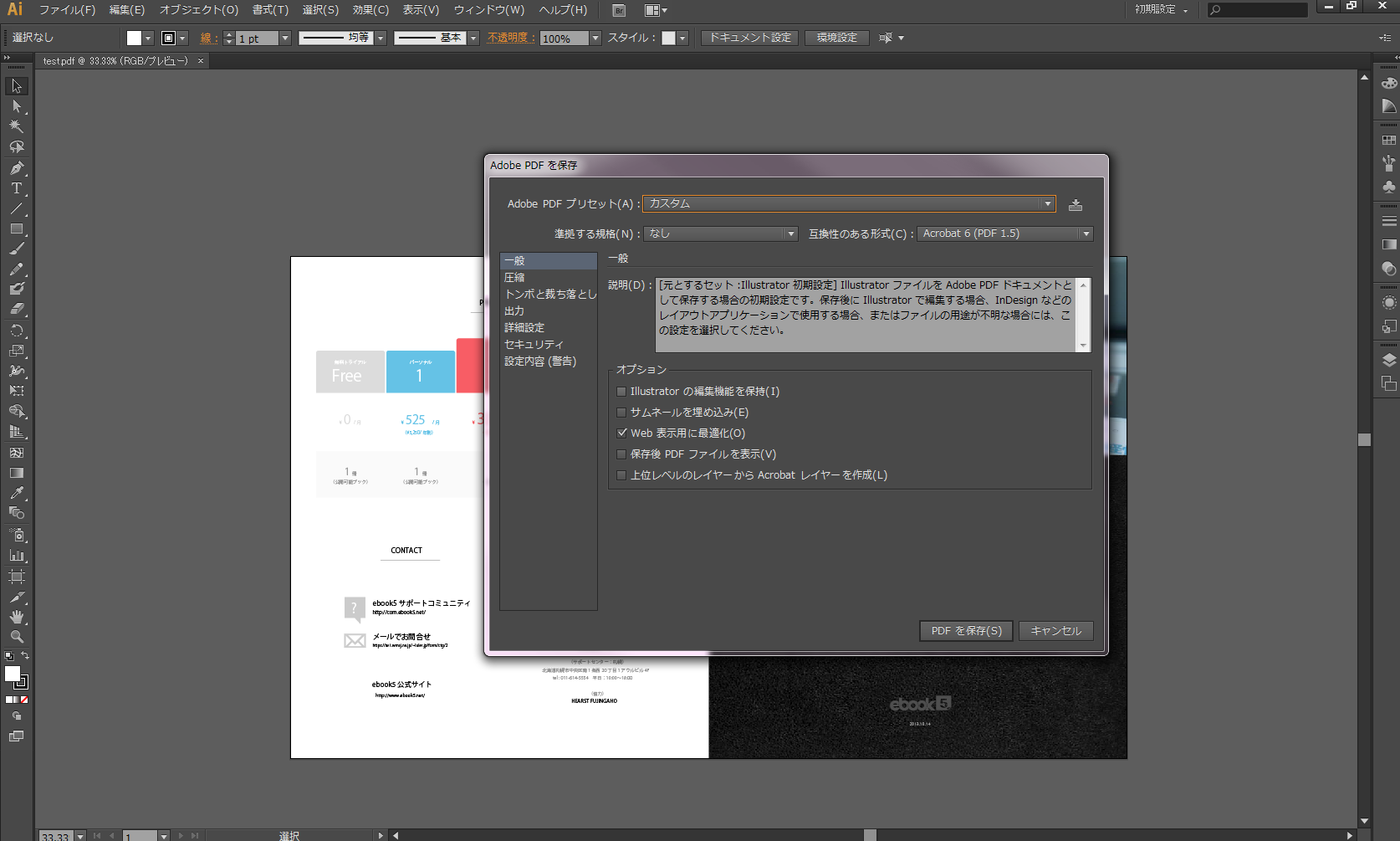Open Adobe Bridge from the Br icon

619,11
